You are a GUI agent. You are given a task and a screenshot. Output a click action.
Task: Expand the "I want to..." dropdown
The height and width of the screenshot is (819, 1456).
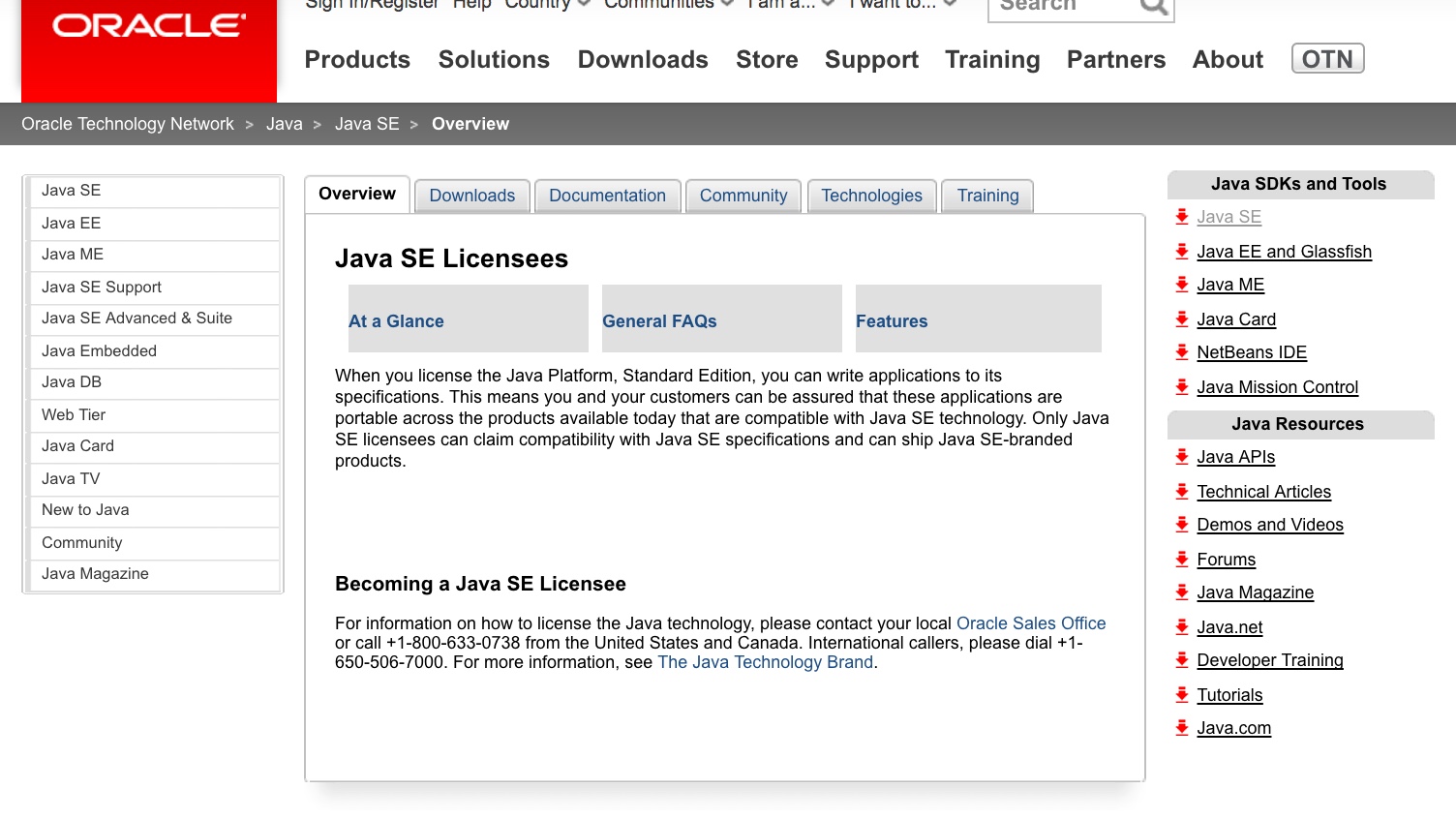coord(902,5)
